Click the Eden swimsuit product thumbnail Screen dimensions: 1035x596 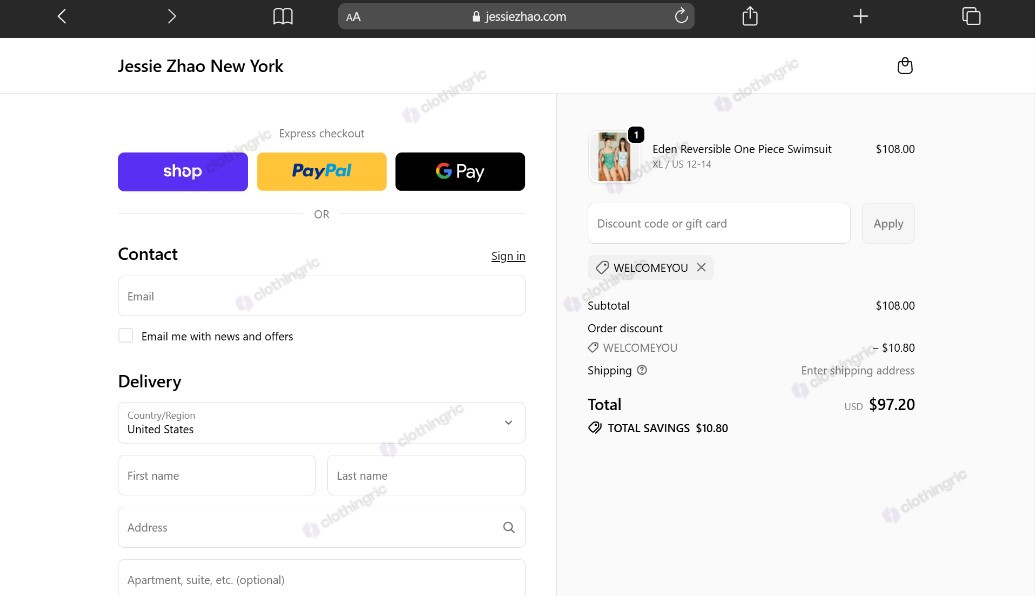click(x=614, y=157)
